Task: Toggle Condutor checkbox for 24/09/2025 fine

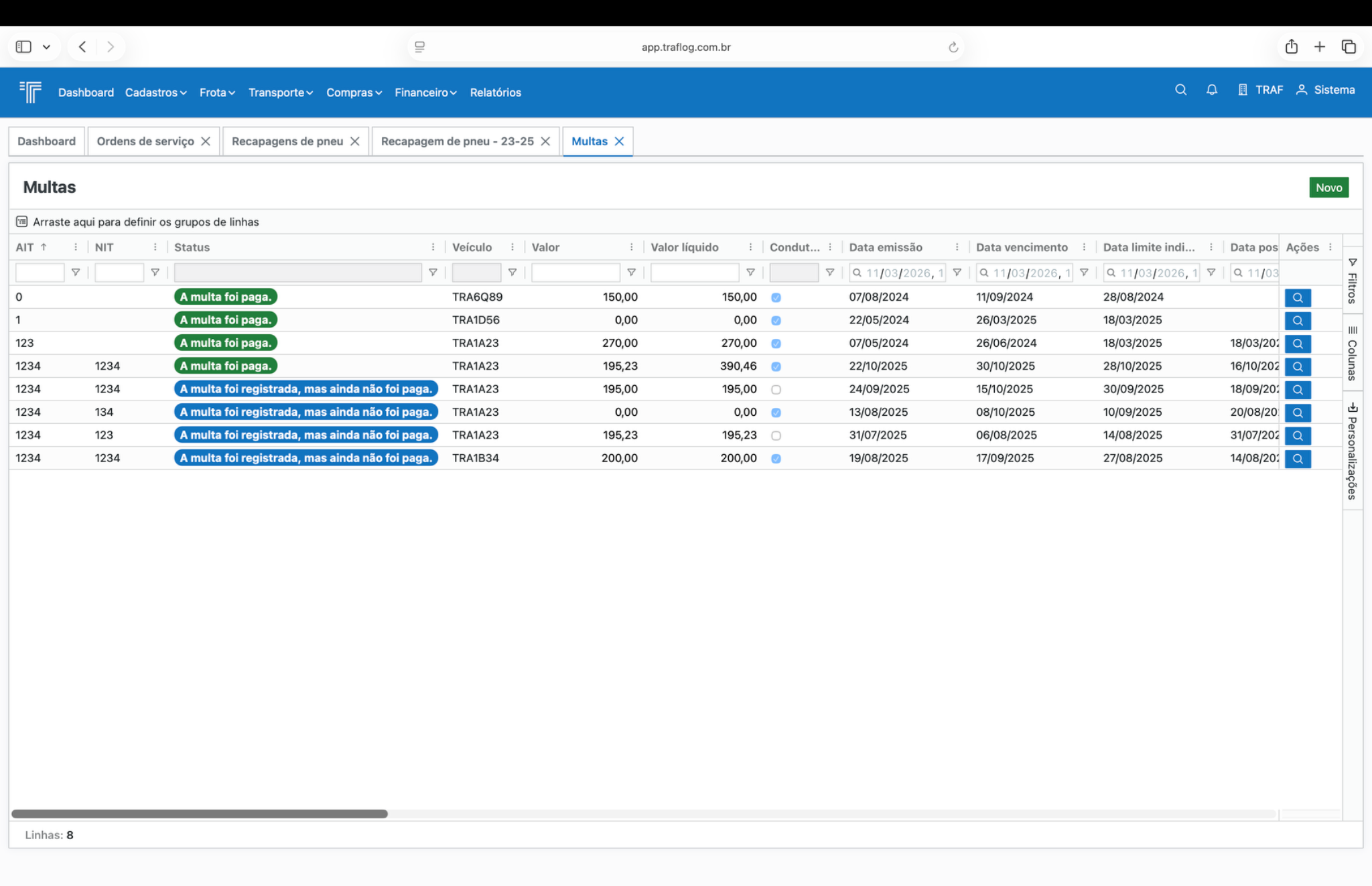Action: 776,390
